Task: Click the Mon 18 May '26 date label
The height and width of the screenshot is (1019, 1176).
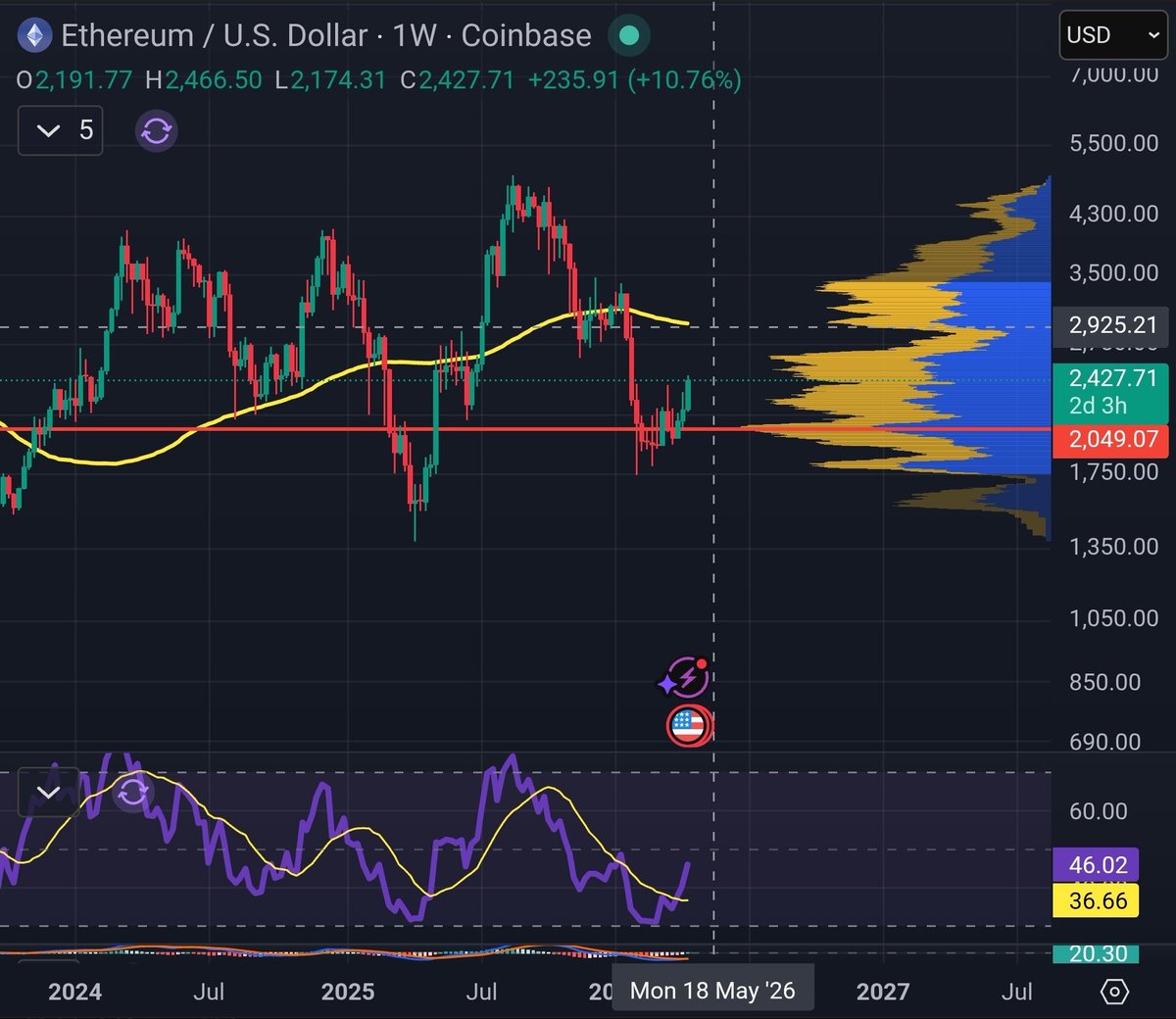Action: (x=712, y=991)
